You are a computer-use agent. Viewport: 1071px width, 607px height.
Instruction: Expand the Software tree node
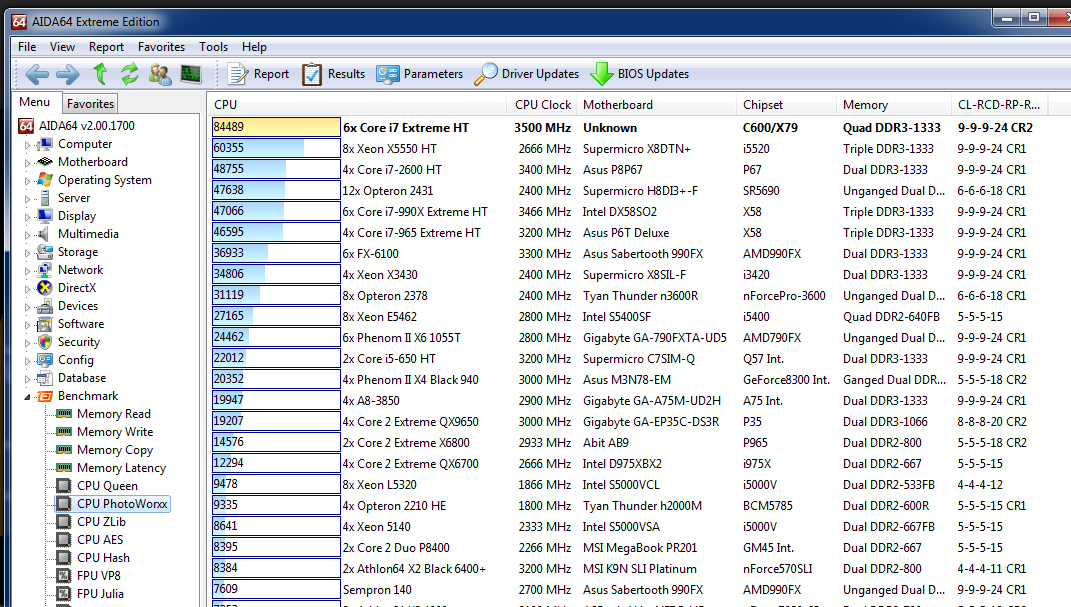(x=27, y=325)
